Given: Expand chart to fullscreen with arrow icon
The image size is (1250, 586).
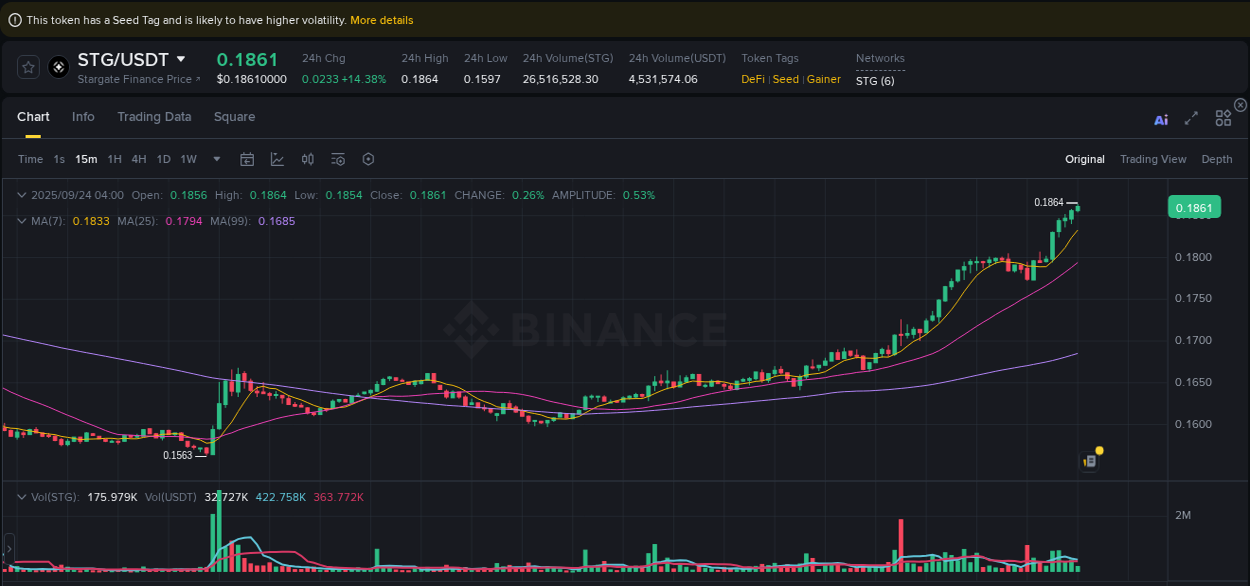Looking at the screenshot, I should [1191, 118].
